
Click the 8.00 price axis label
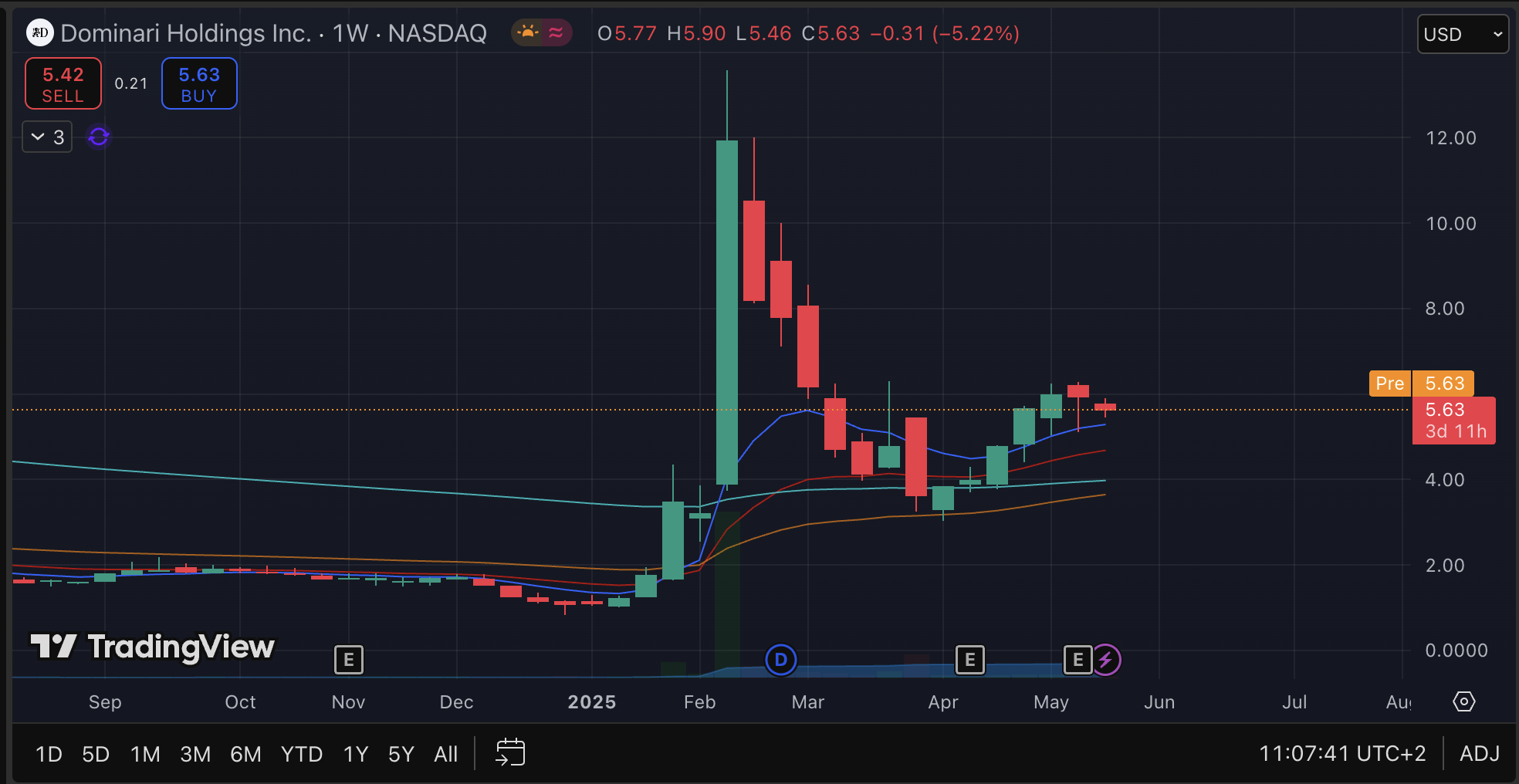(1445, 309)
